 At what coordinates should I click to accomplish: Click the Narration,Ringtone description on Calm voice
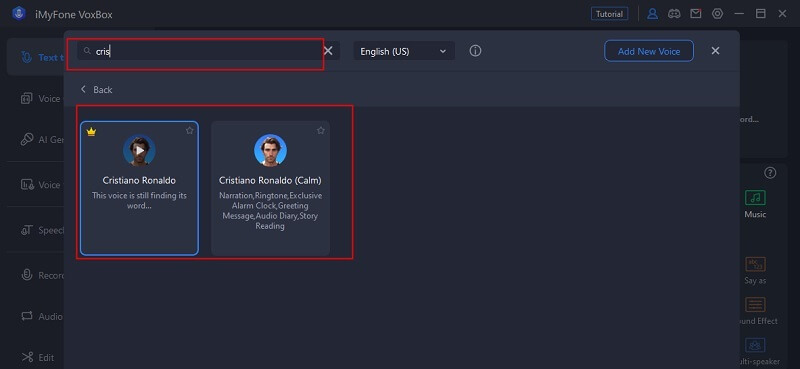click(x=270, y=211)
